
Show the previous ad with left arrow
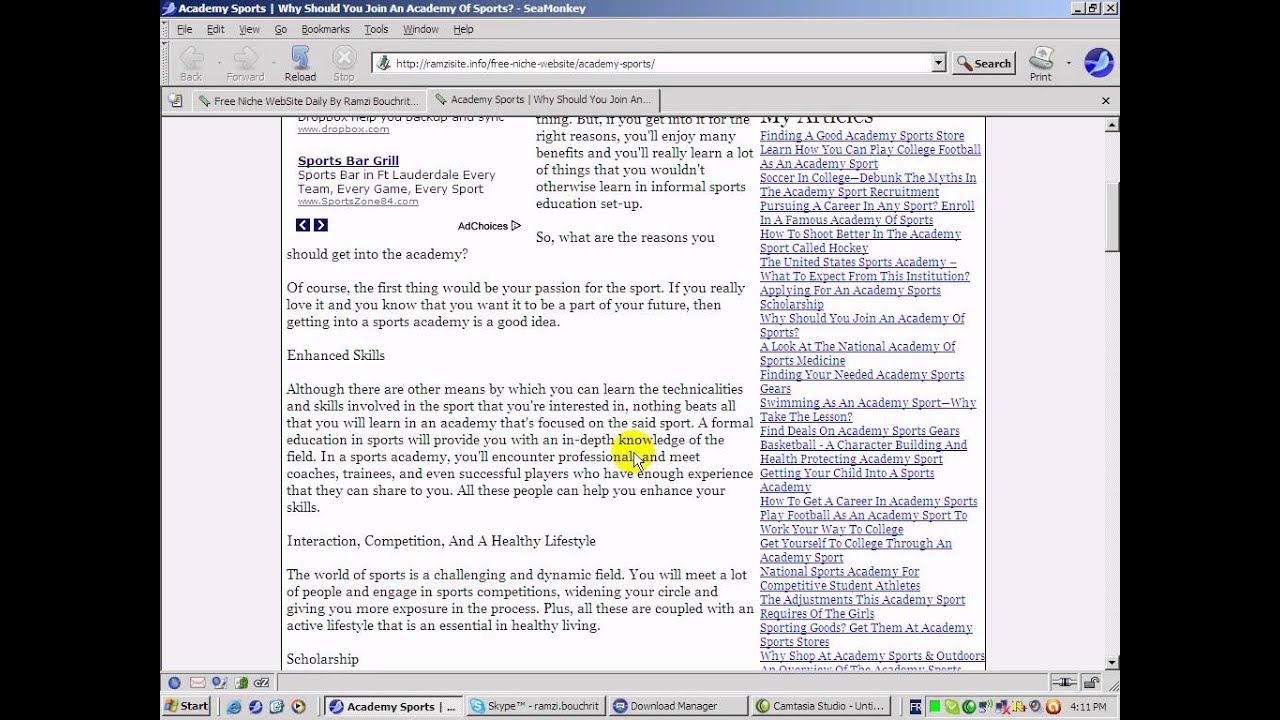click(302, 225)
